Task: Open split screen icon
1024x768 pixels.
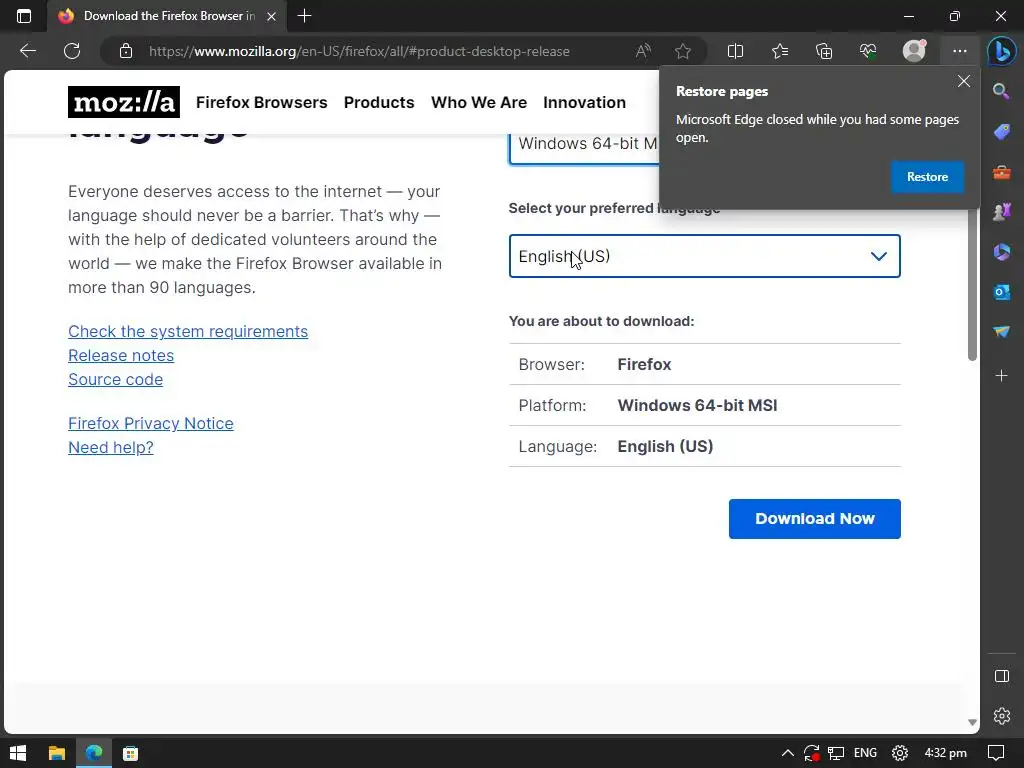Action: click(735, 51)
